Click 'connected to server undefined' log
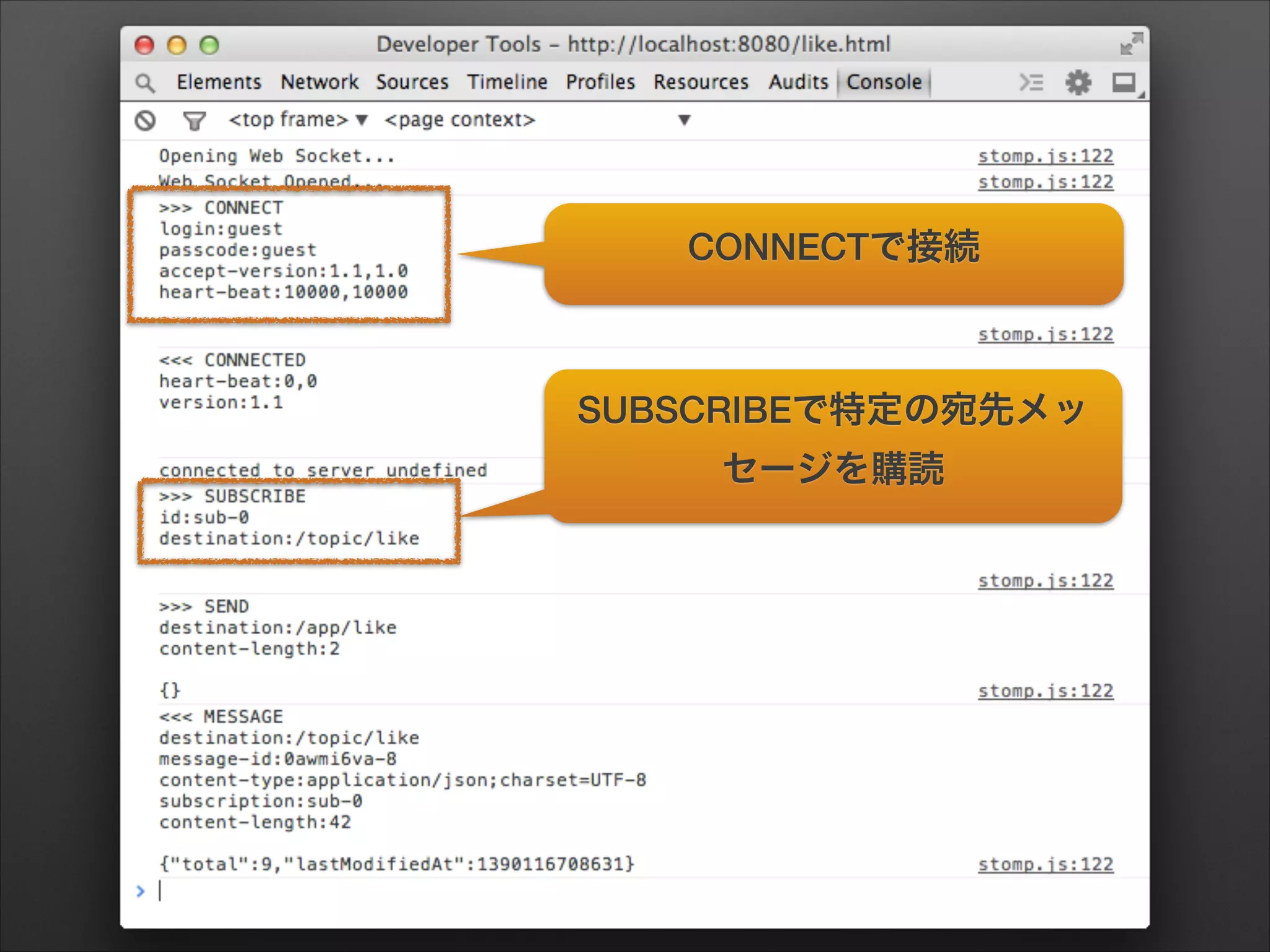Screen dimensions: 1270x952 pos(322,470)
